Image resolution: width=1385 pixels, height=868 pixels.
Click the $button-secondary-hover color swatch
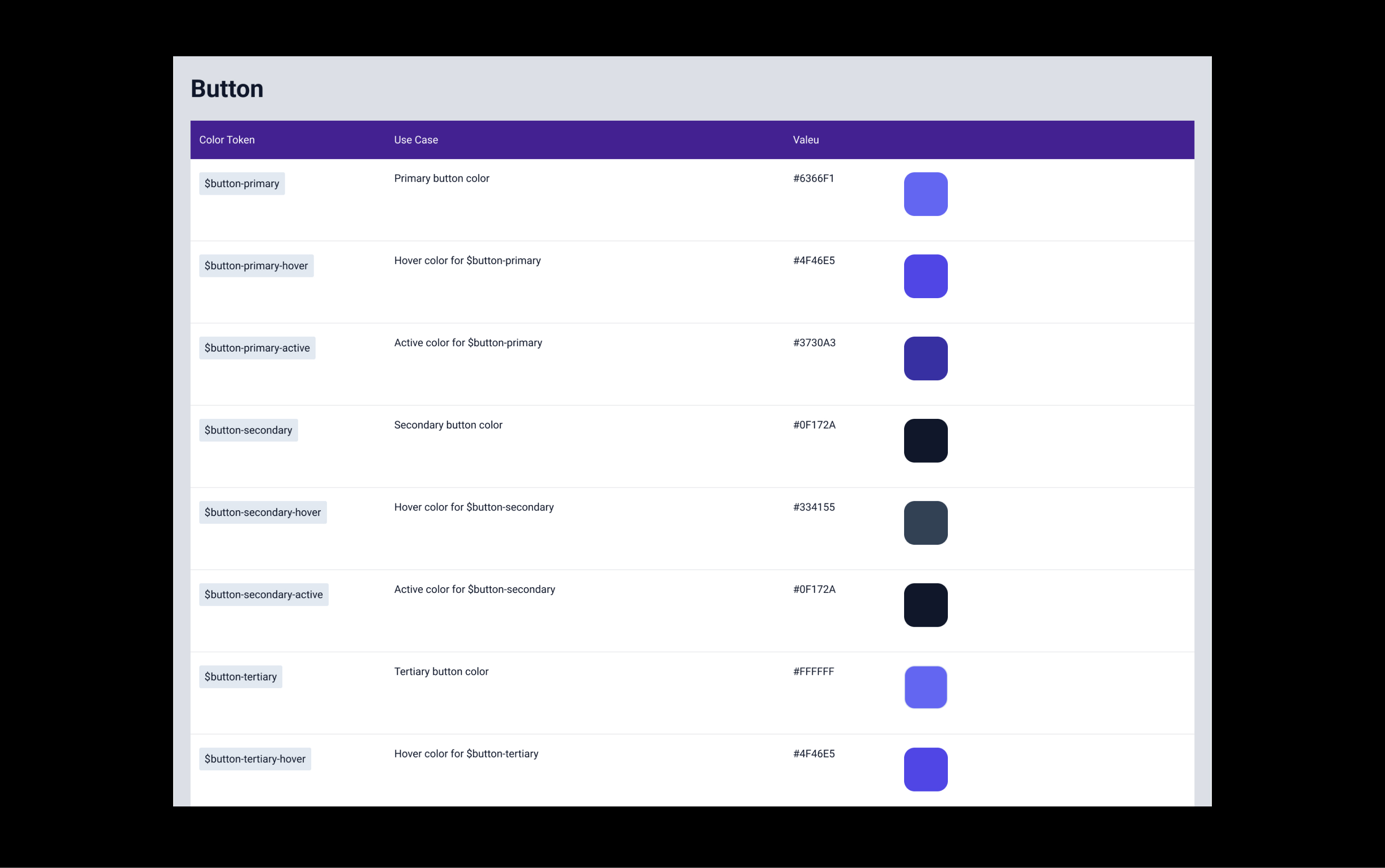click(x=925, y=522)
